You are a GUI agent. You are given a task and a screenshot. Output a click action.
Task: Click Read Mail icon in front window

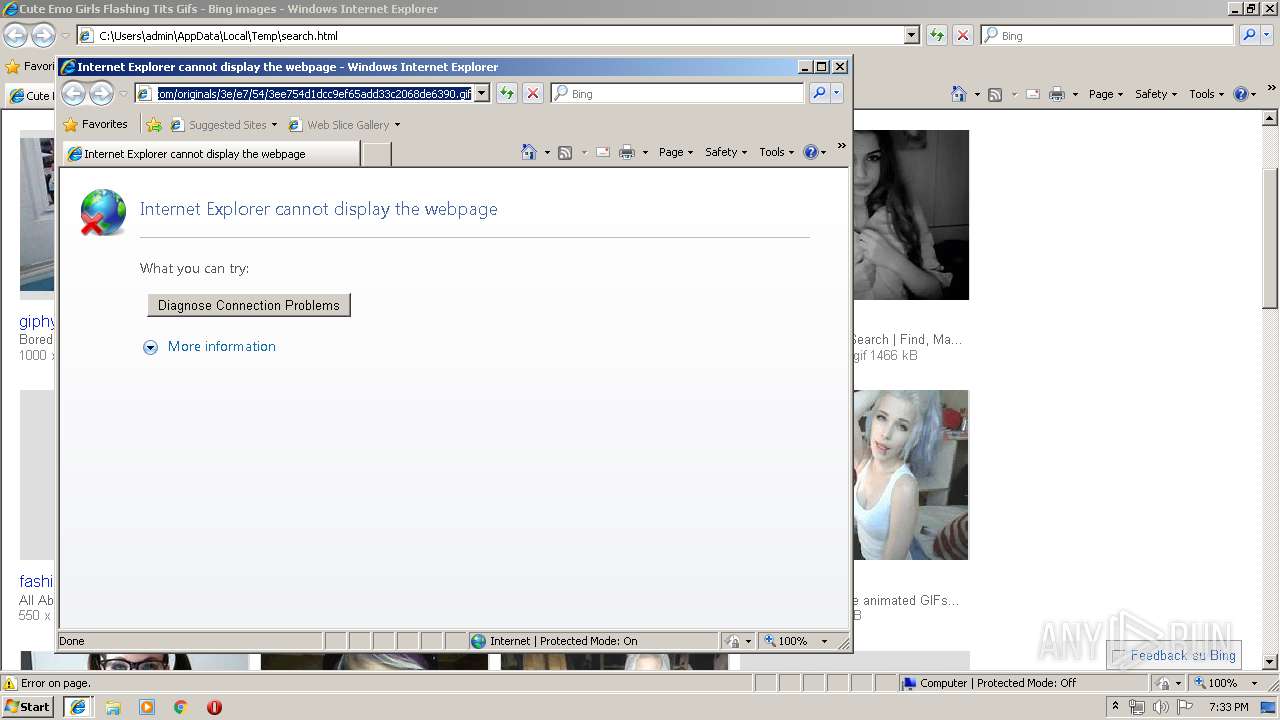pos(603,152)
